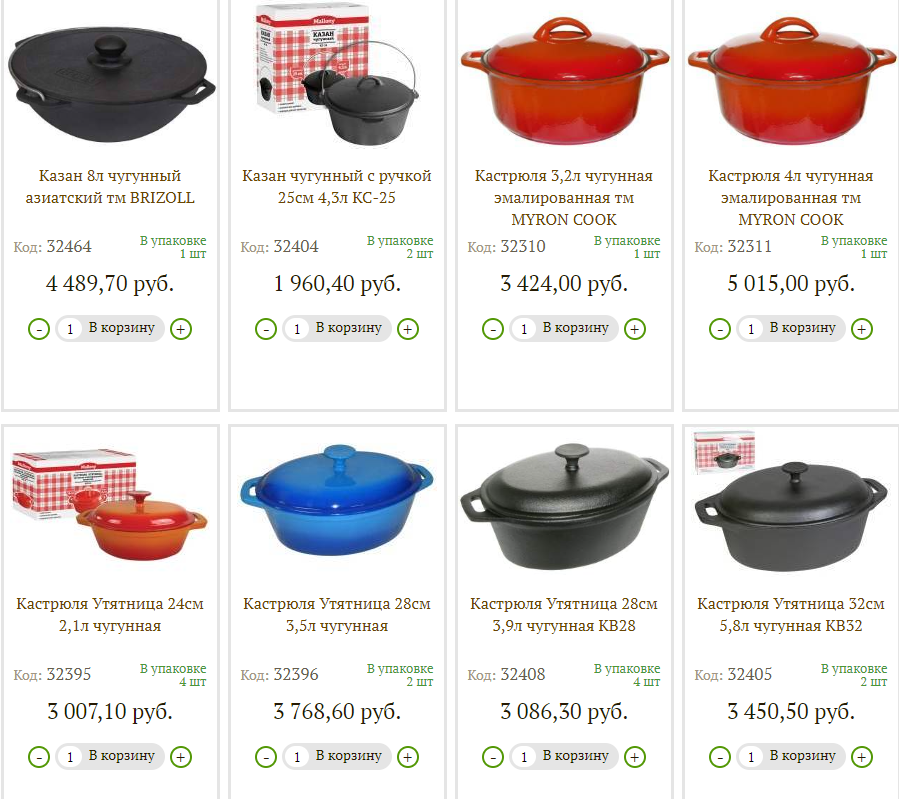Decrease quantity for Утятница 24см 2,1л
Image resolution: width=899 pixels, height=799 pixels.
(39, 757)
